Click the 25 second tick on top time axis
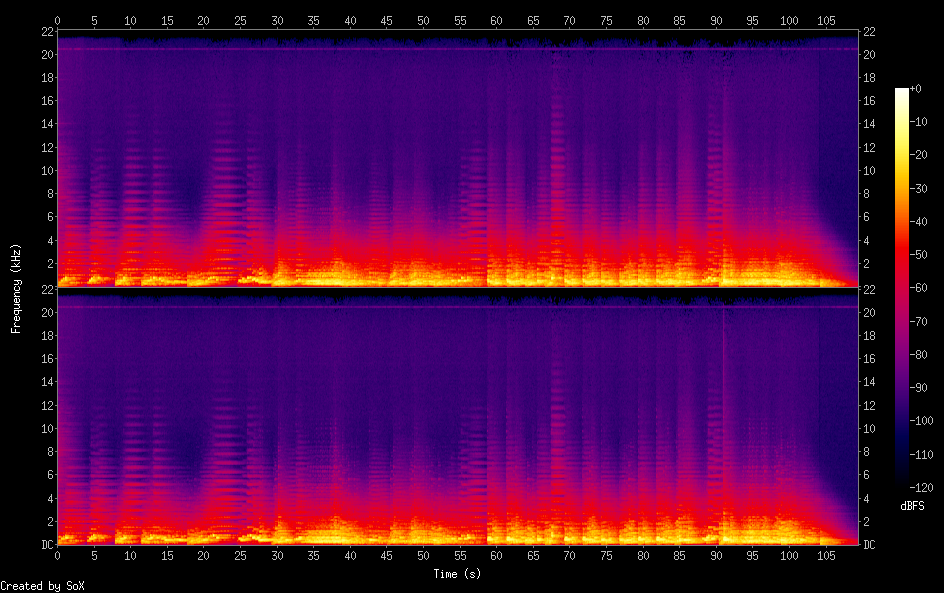Screen dimensions: 944x593 [240, 20]
